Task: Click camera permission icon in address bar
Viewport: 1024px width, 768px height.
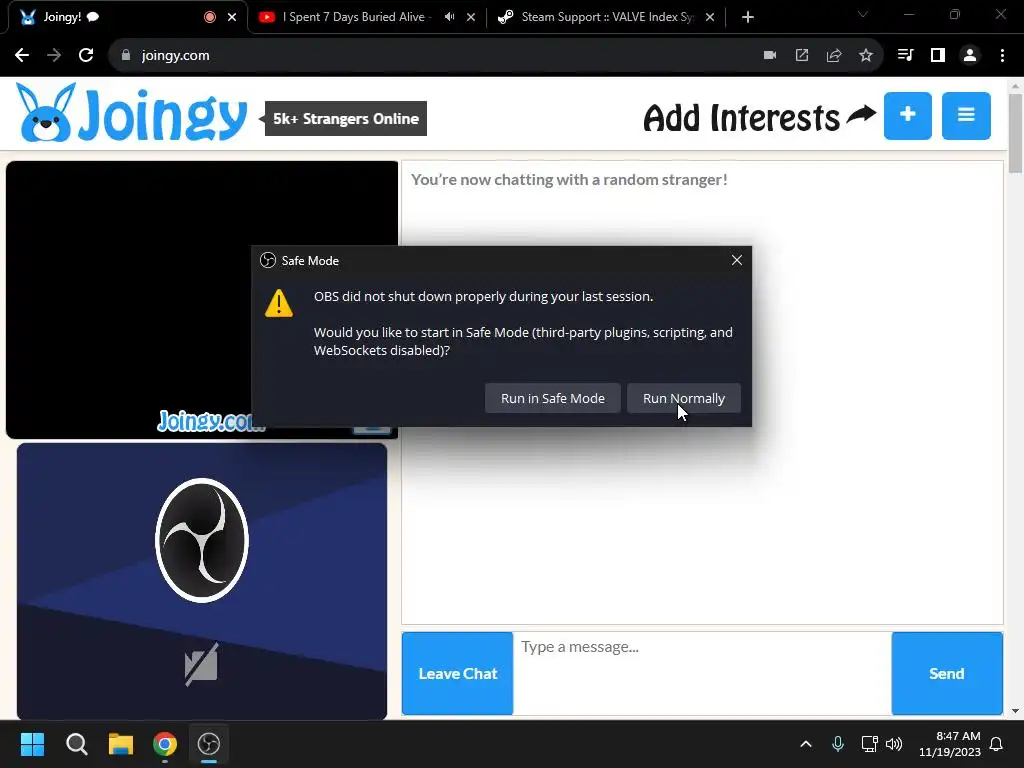Action: [770, 56]
